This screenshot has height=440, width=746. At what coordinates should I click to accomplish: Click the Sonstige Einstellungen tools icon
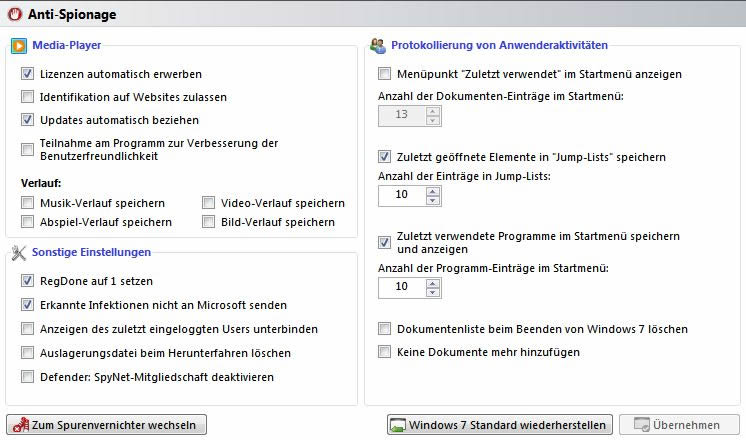click(19, 253)
